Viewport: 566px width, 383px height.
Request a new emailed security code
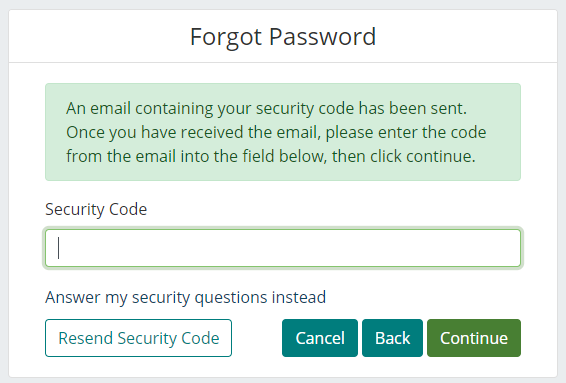tap(138, 338)
